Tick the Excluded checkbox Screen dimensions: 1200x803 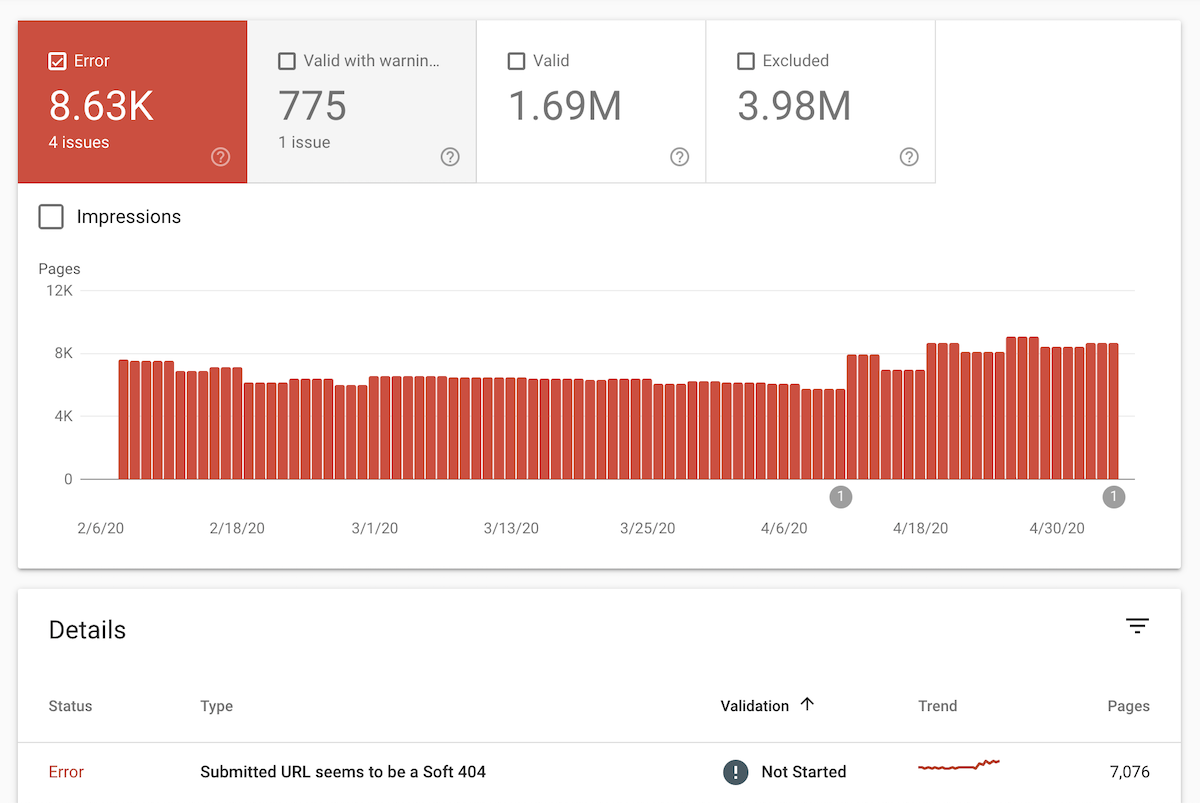tap(745, 61)
